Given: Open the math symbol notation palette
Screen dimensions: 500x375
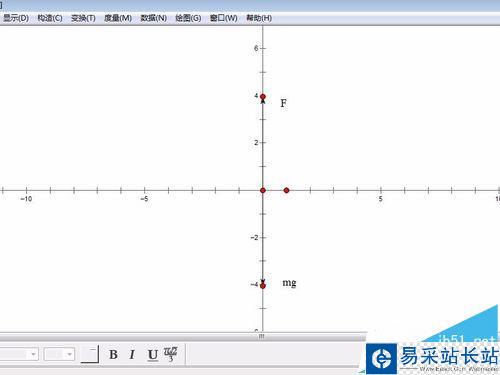Looking at the screenshot, I should [170, 354].
